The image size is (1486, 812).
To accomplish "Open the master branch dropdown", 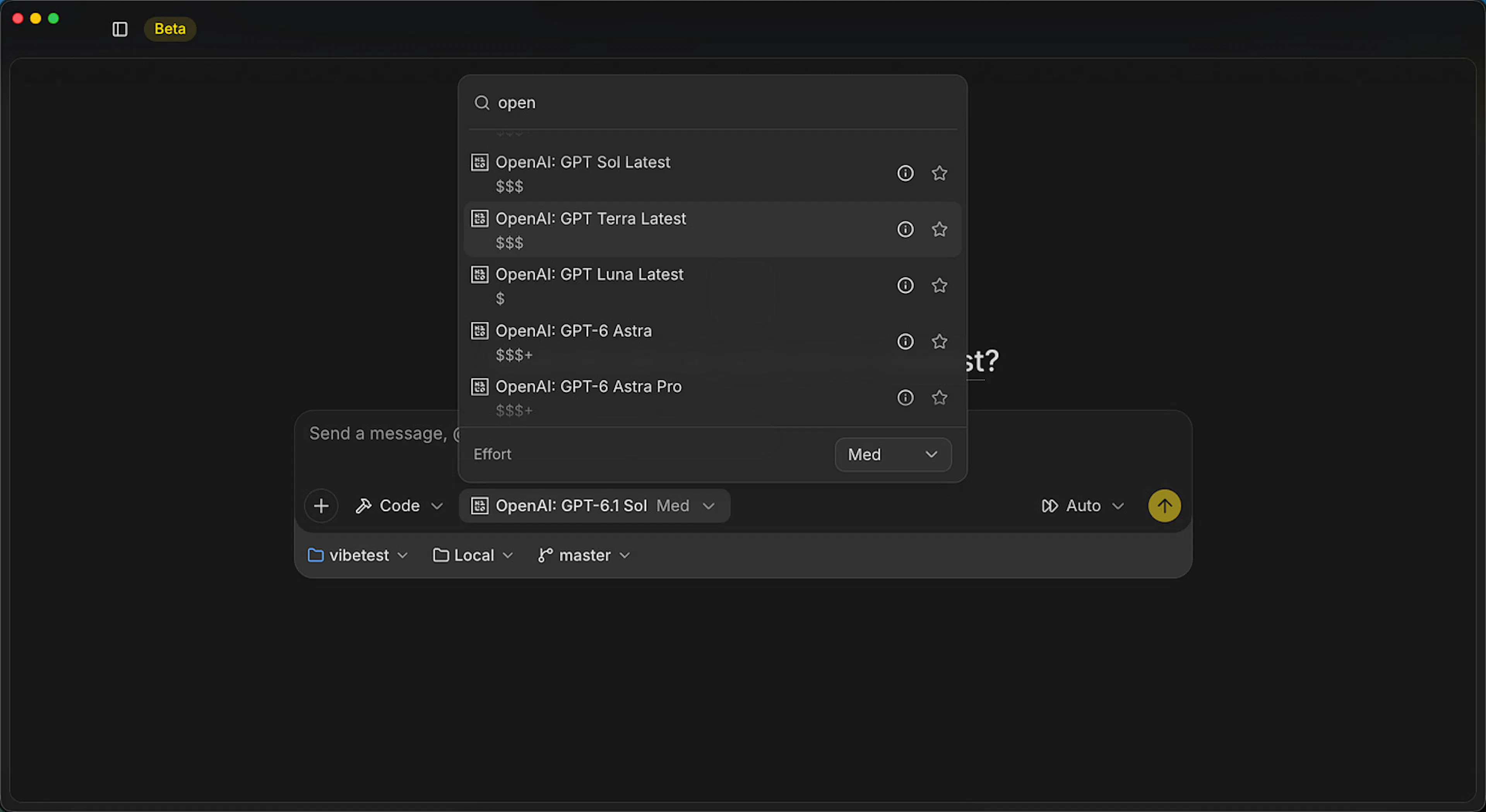I will pos(584,555).
